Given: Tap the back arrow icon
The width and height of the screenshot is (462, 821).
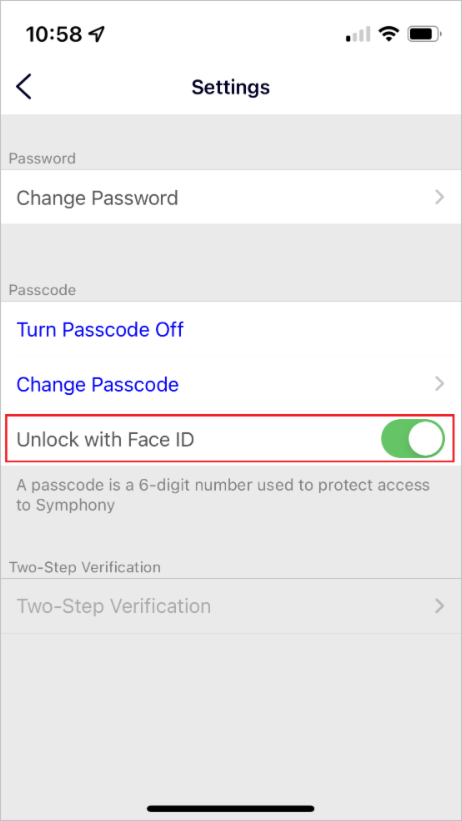Looking at the screenshot, I should [24, 86].
